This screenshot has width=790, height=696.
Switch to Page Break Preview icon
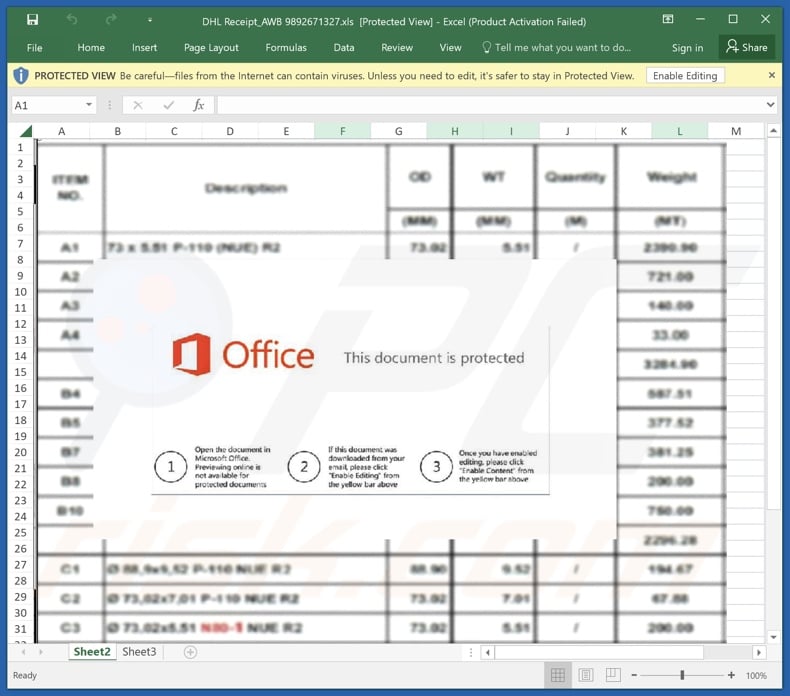[613, 675]
